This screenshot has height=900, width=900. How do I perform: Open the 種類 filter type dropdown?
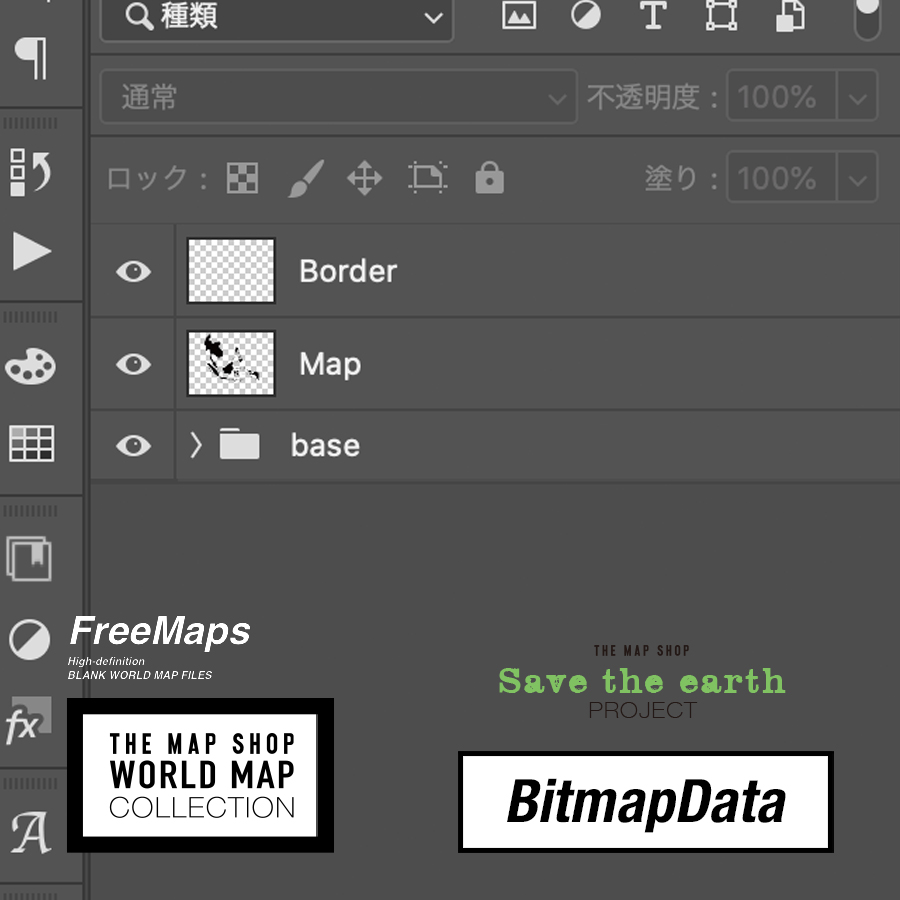pyautogui.click(x=277, y=20)
